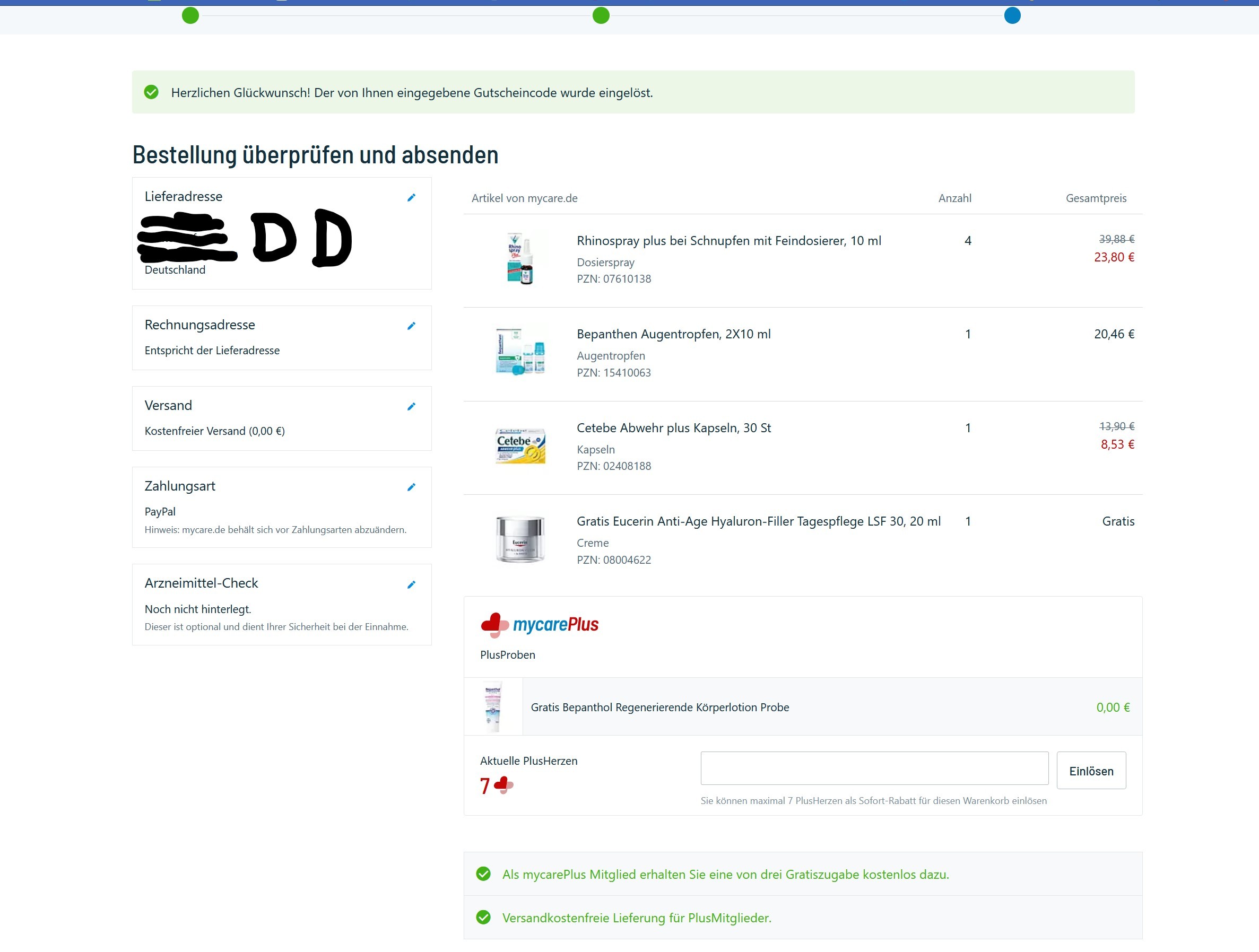Click the PlusHerzen redemption input field
The image size is (1259, 952).
[x=874, y=769]
